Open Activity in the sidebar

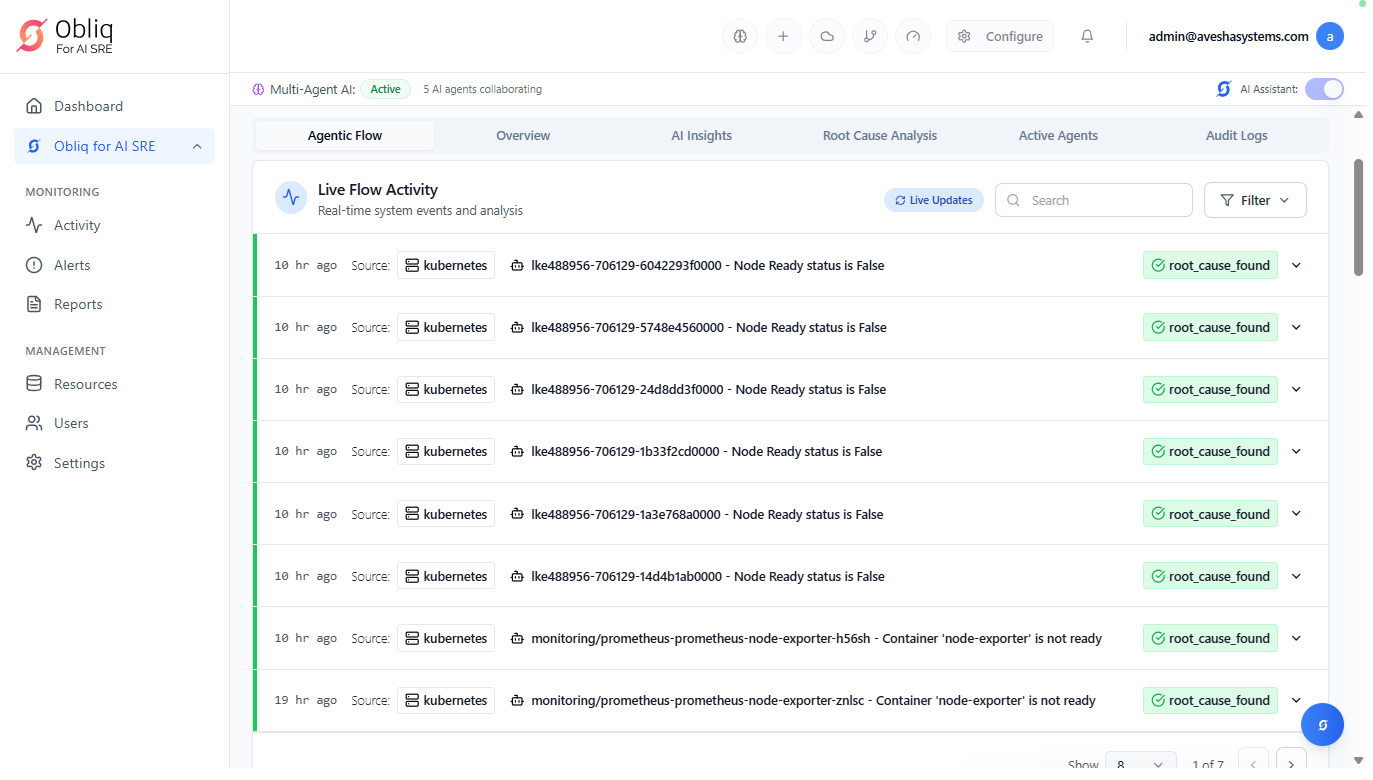coord(114,225)
